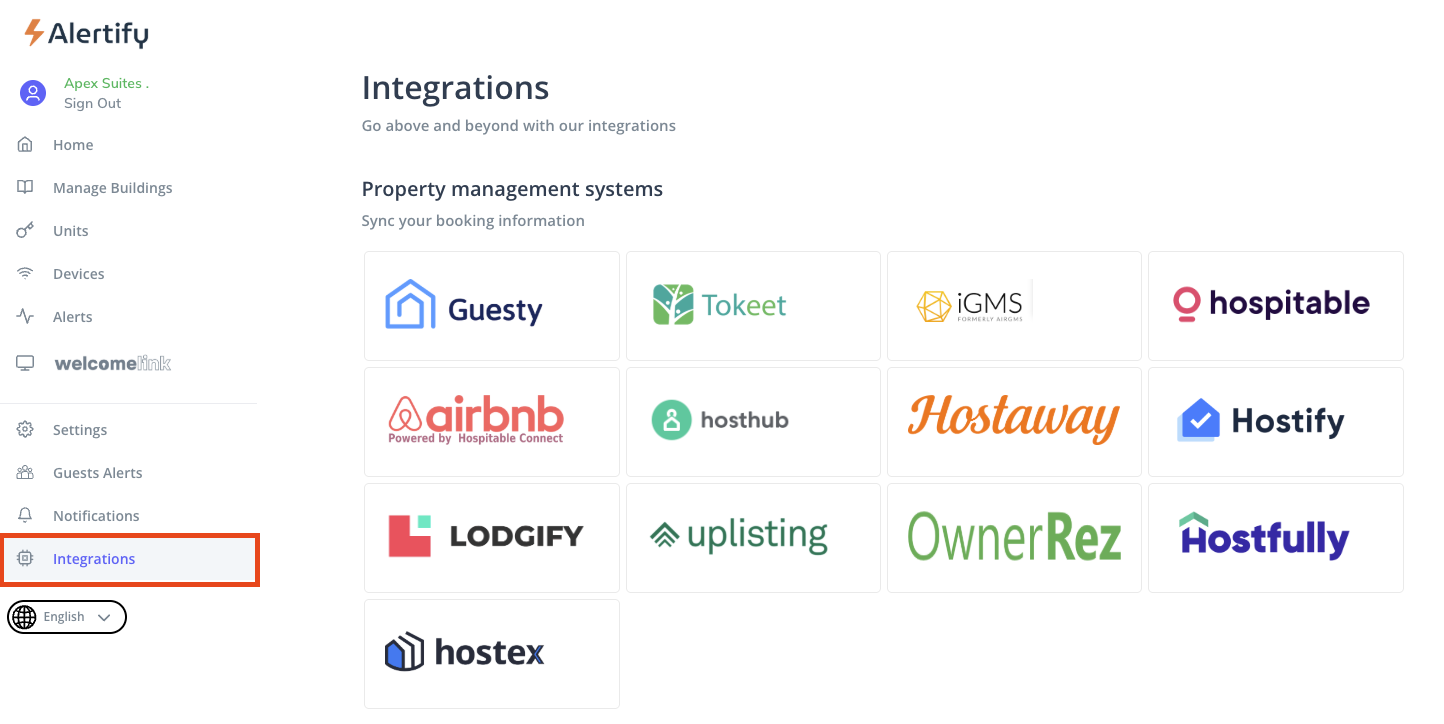Select the Guesty integration card

click(x=491, y=306)
